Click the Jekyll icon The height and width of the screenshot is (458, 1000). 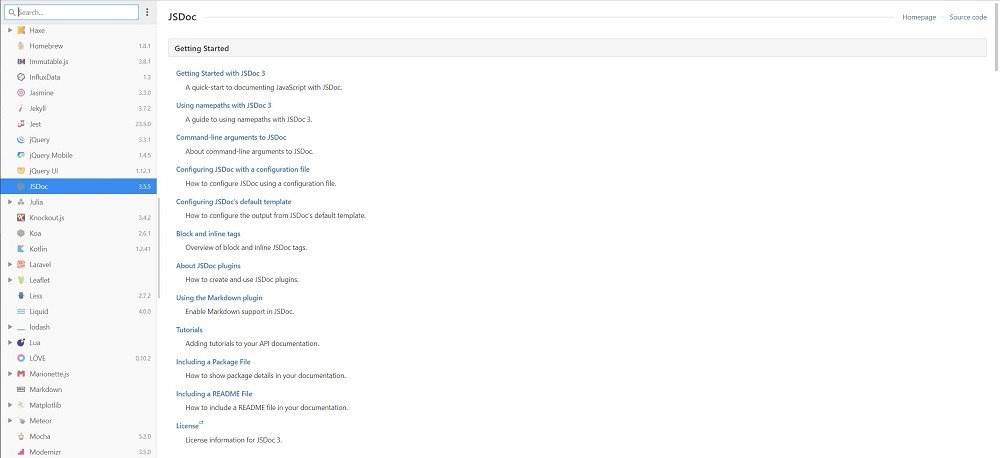(21, 108)
